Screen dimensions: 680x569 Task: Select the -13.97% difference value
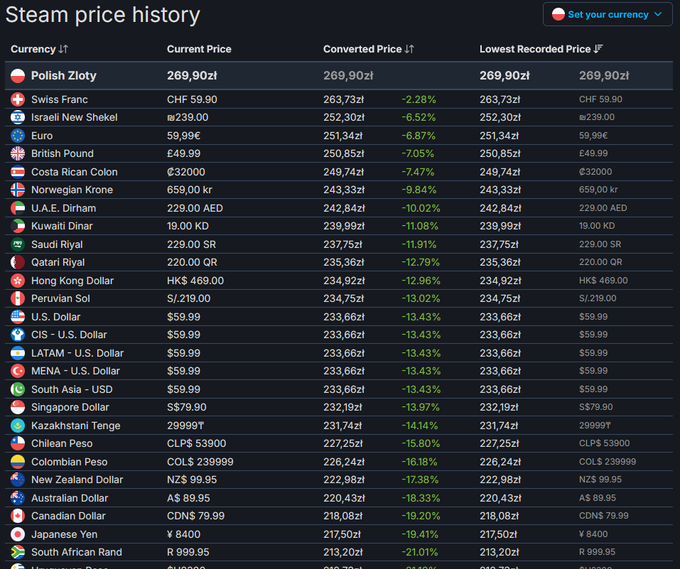pyautogui.click(x=420, y=407)
